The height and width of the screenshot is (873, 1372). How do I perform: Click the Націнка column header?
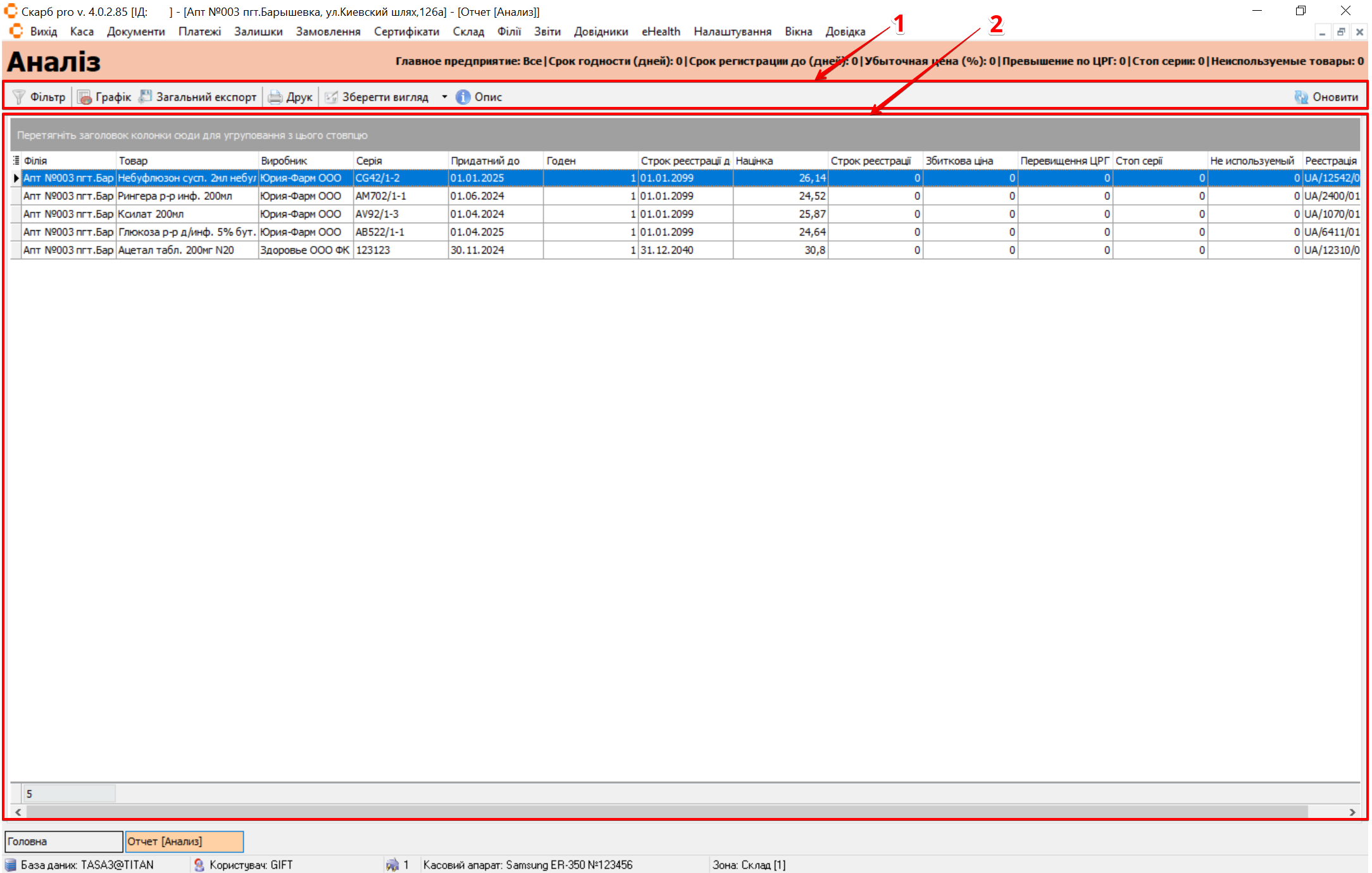(780, 161)
